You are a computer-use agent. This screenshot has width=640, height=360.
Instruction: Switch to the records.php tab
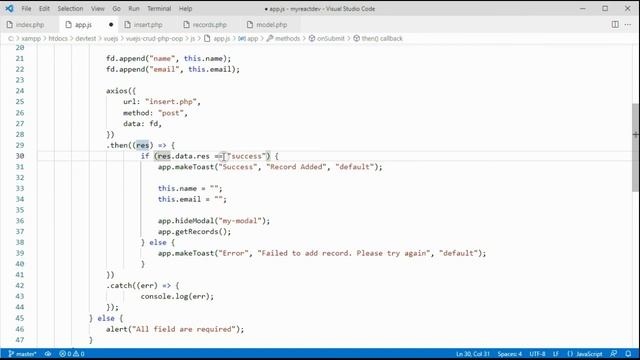[x=209, y=25]
